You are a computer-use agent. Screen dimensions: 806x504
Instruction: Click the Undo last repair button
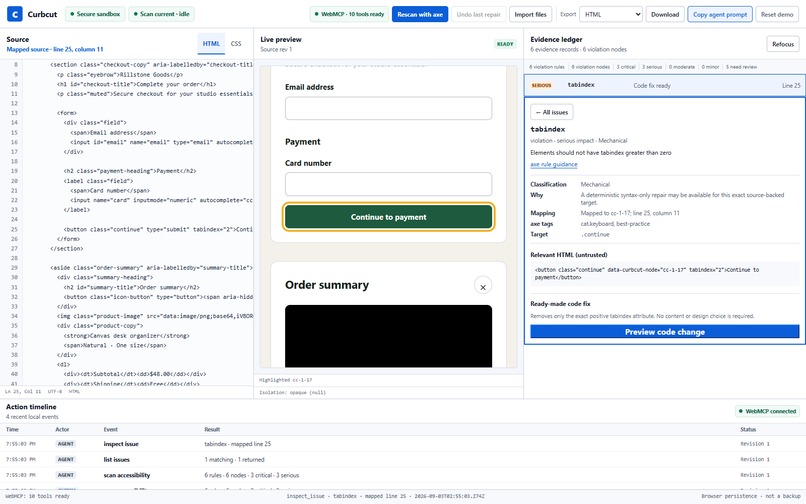pos(479,14)
